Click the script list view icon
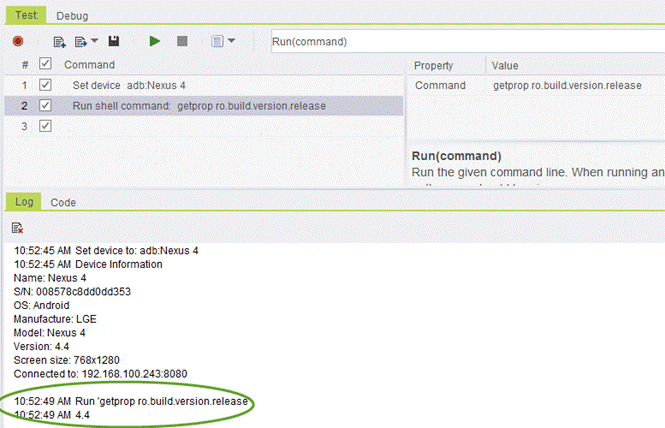Viewport: 665px width, 428px height. [x=216, y=41]
